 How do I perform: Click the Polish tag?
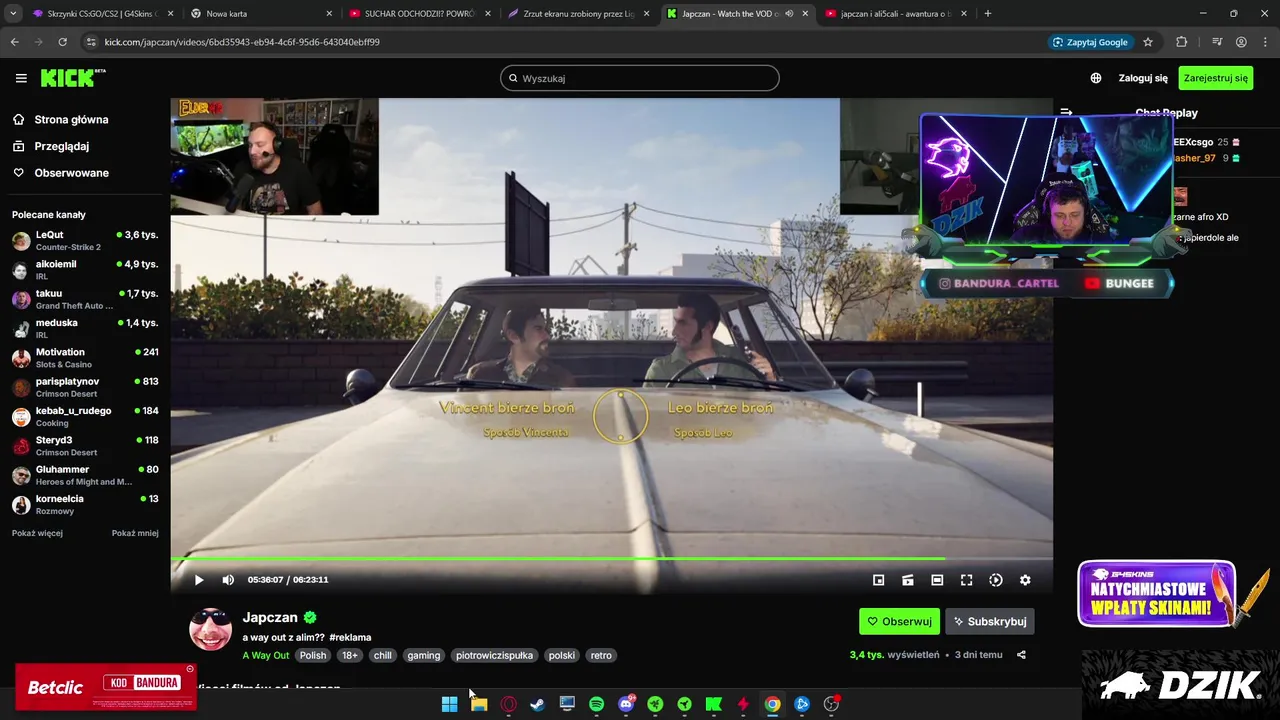click(x=313, y=655)
